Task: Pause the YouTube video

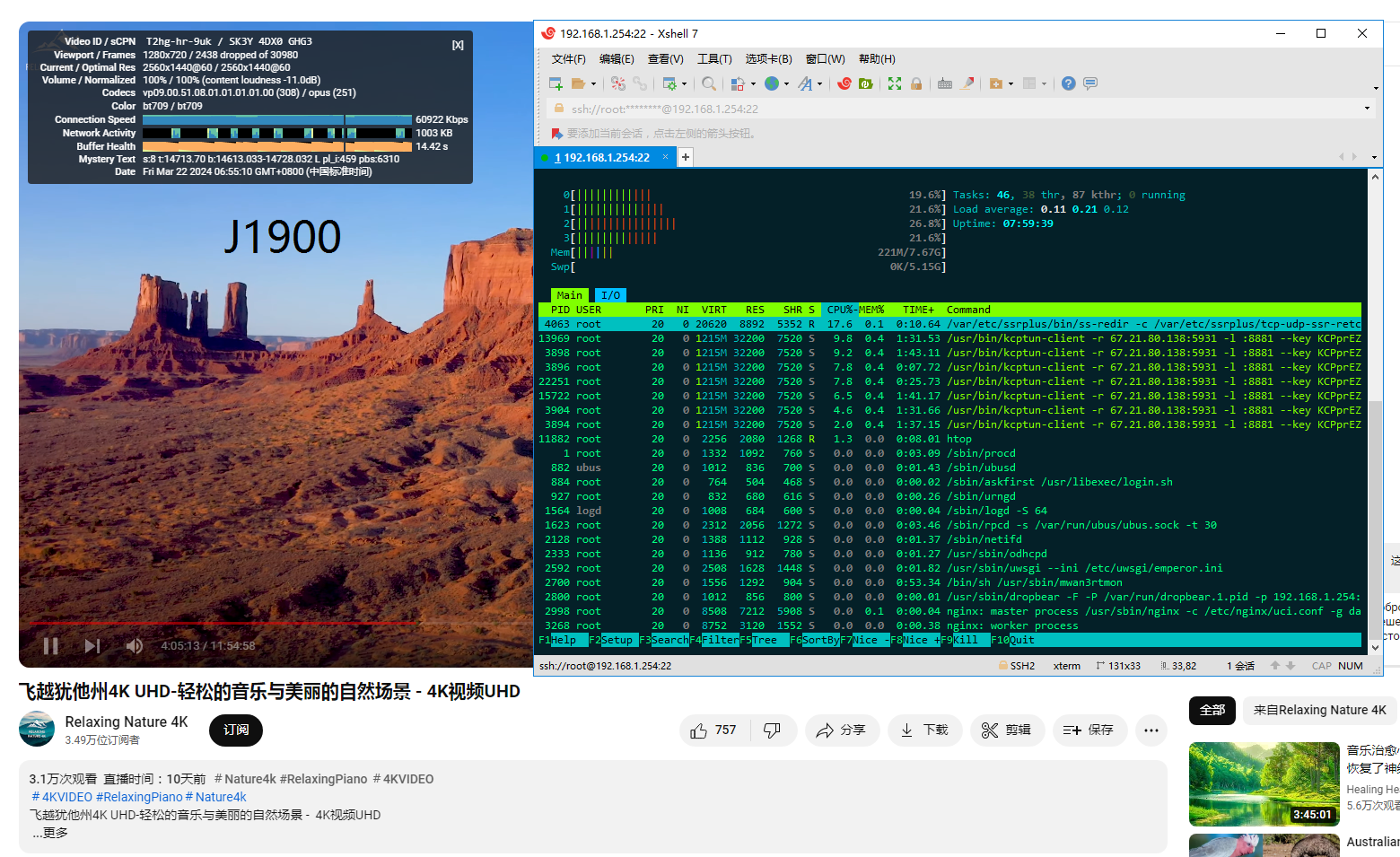Action: (51, 646)
